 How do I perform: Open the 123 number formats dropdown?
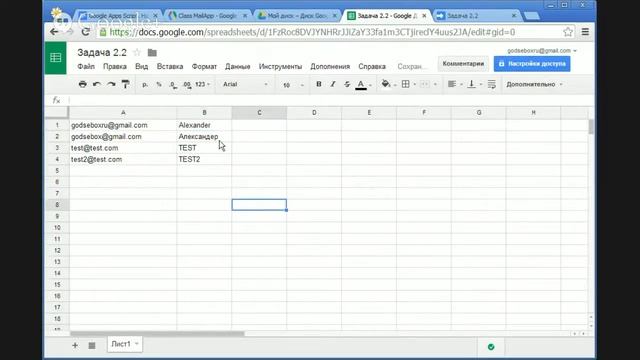[202, 84]
